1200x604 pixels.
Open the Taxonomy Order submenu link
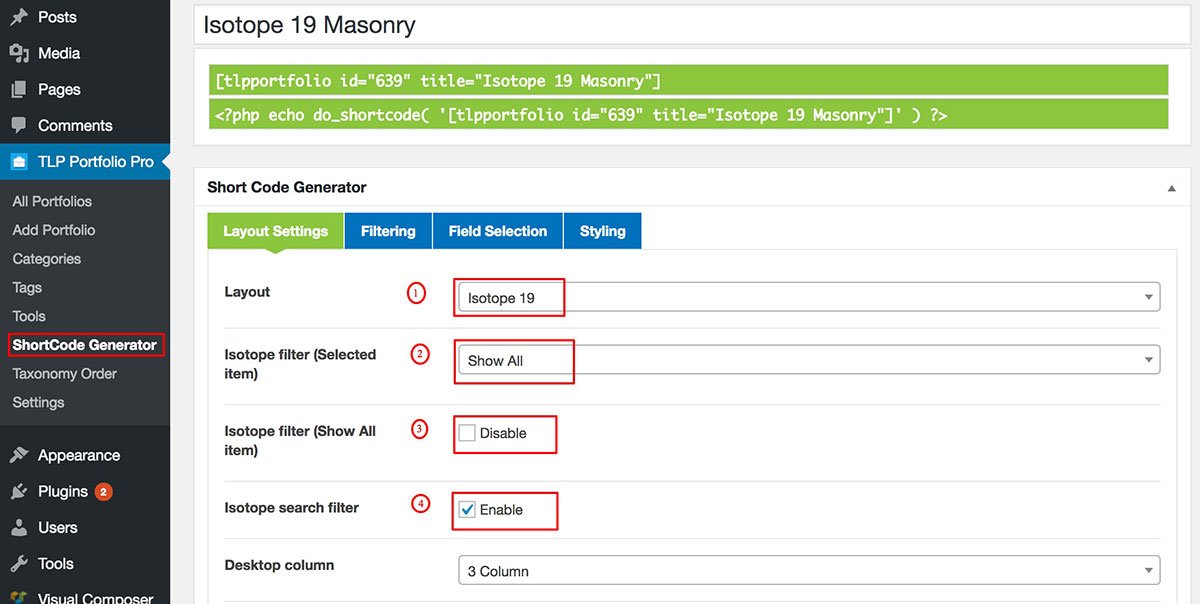coord(65,374)
